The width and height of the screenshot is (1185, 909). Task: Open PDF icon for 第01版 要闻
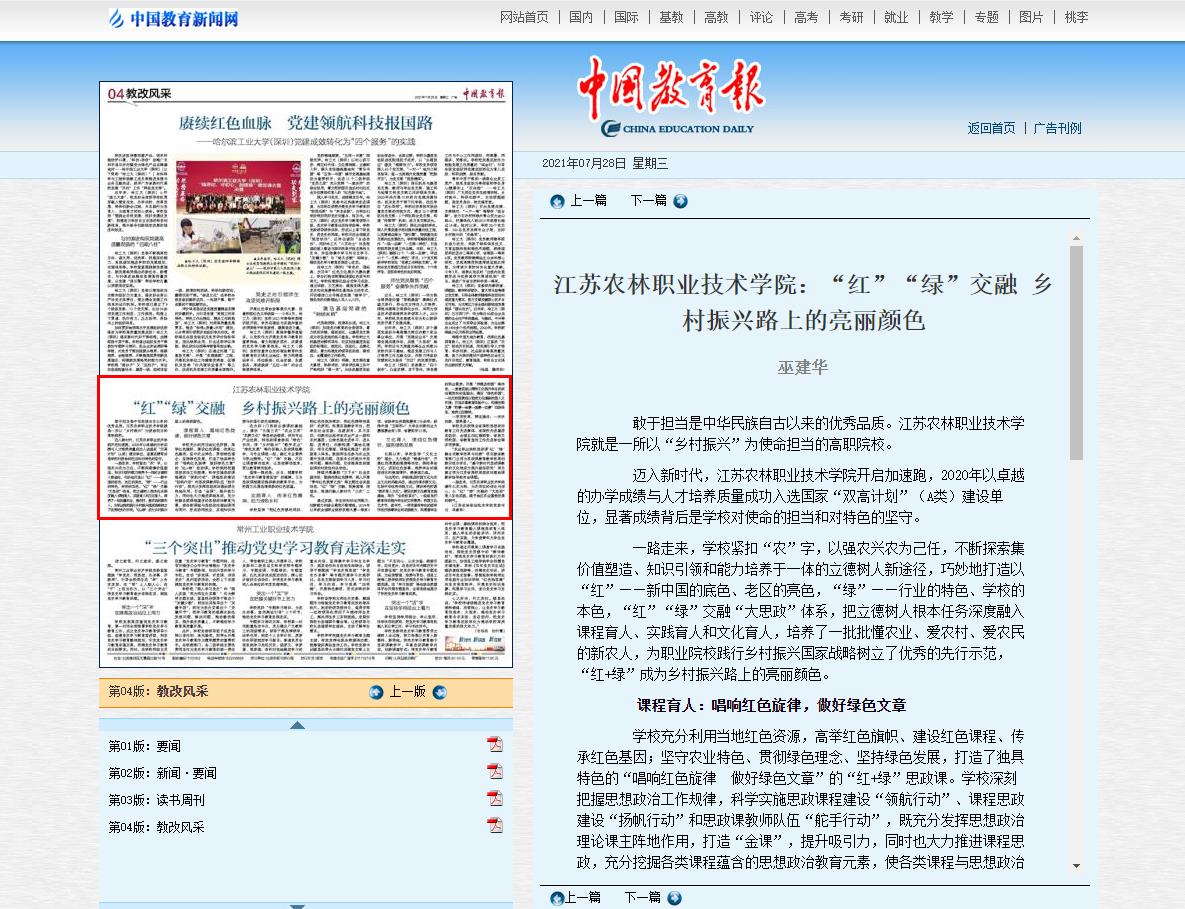(x=494, y=745)
